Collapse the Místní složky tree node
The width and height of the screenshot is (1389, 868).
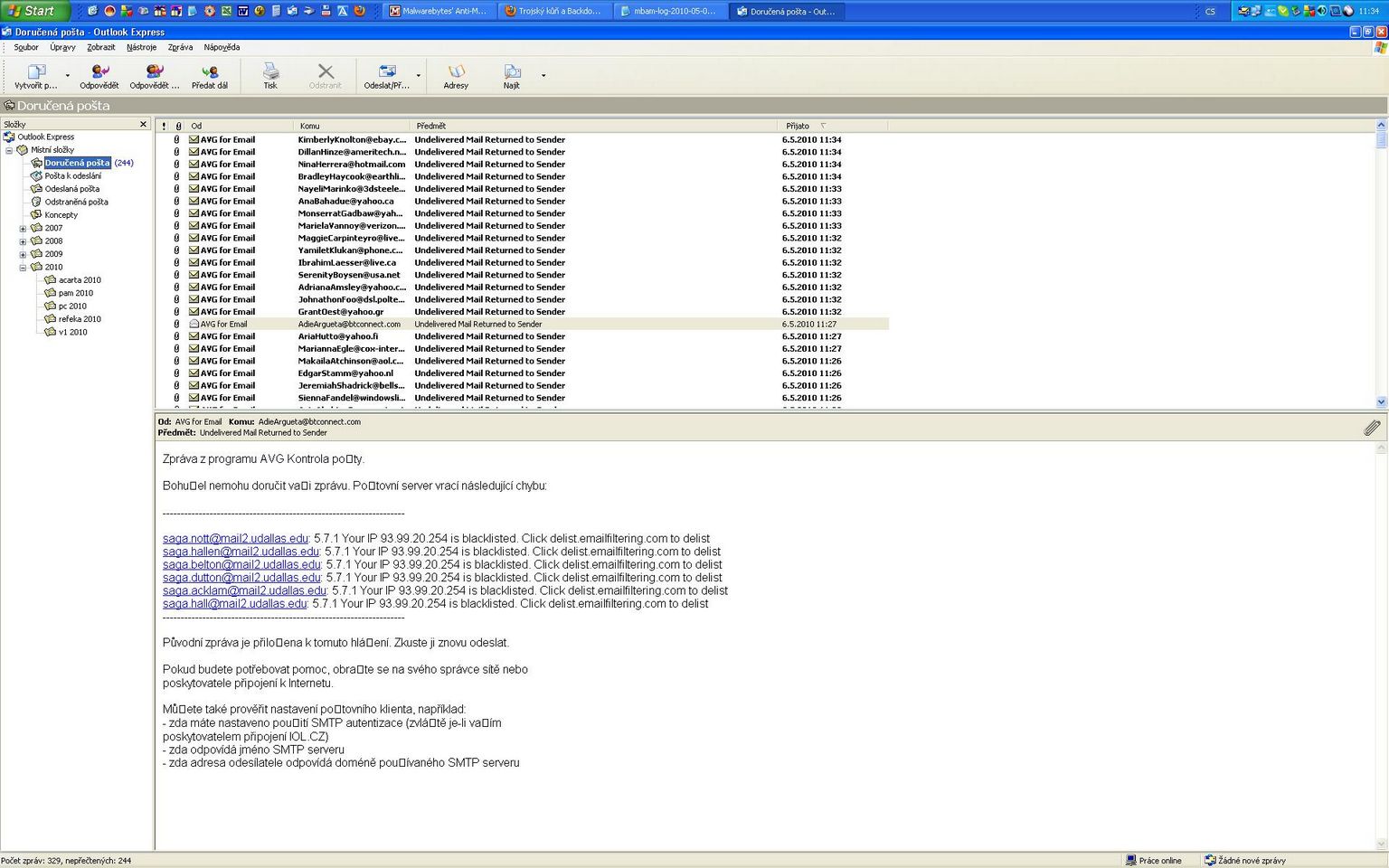[9, 150]
